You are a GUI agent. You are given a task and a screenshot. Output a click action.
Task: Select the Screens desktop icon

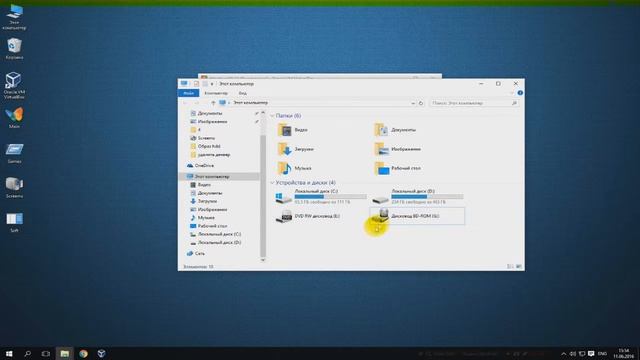14,187
